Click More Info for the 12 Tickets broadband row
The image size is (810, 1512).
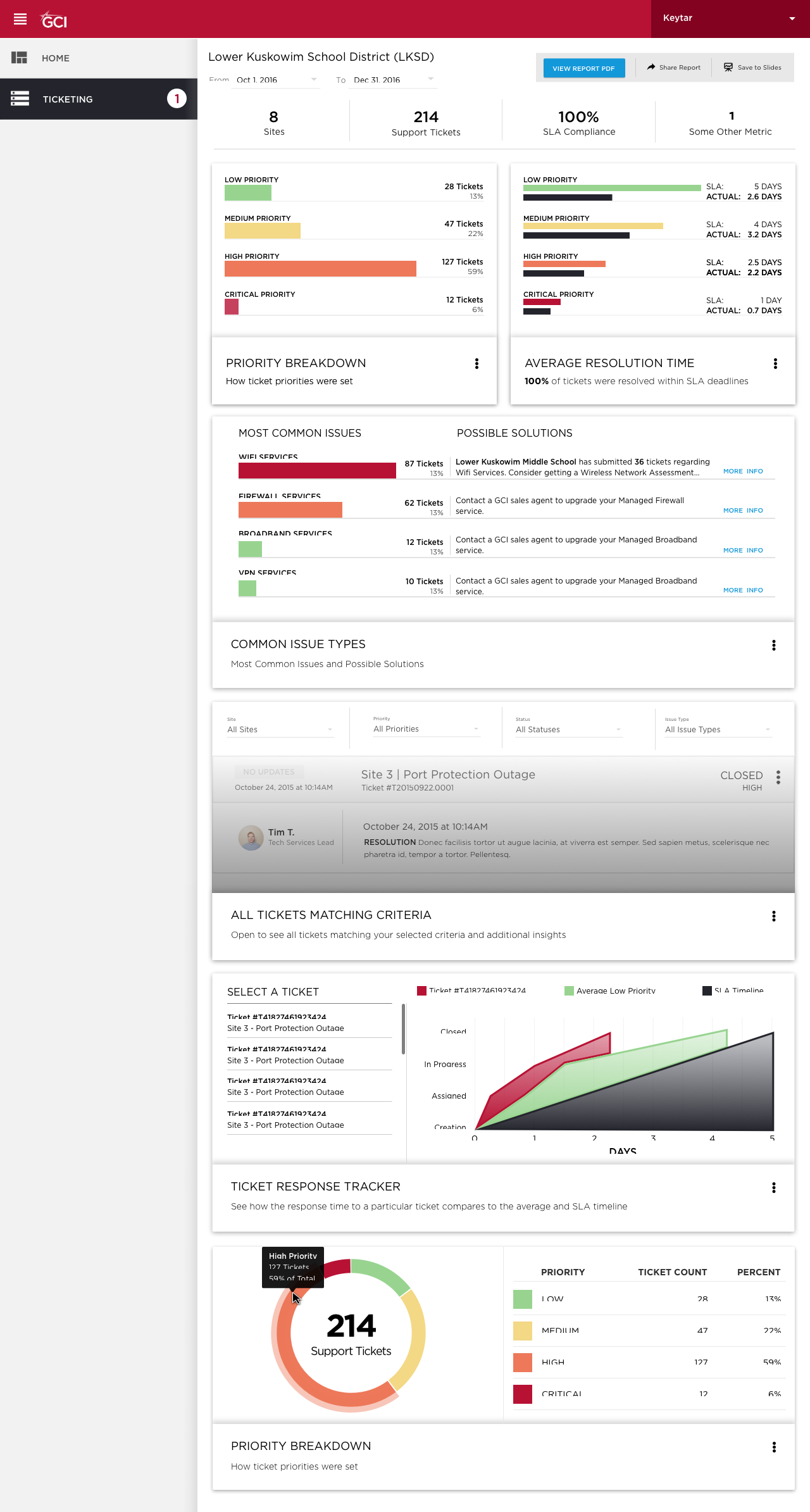click(743, 550)
